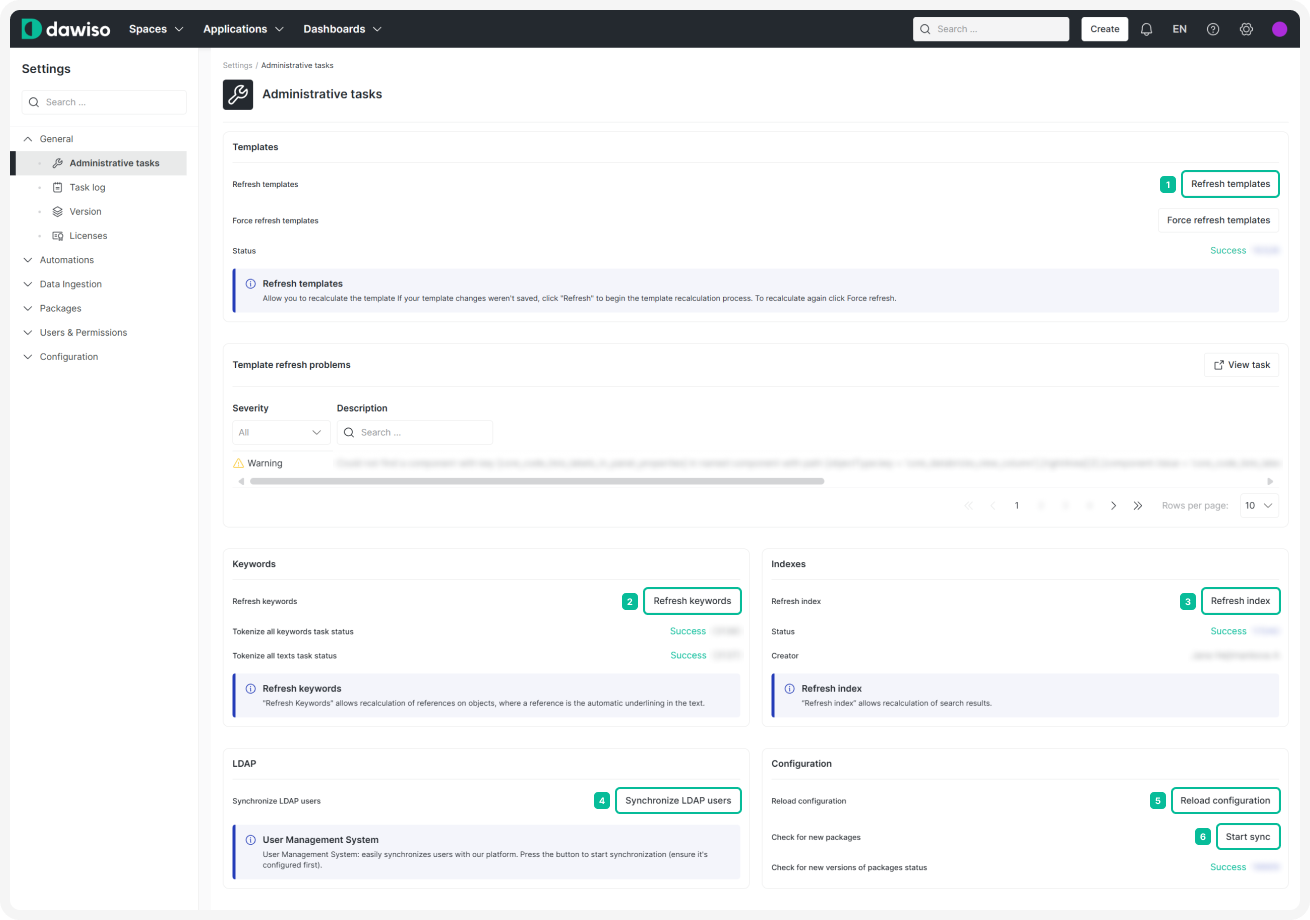Open the purple user avatar menu
1310x920 pixels.
[x=1279, y=29]
